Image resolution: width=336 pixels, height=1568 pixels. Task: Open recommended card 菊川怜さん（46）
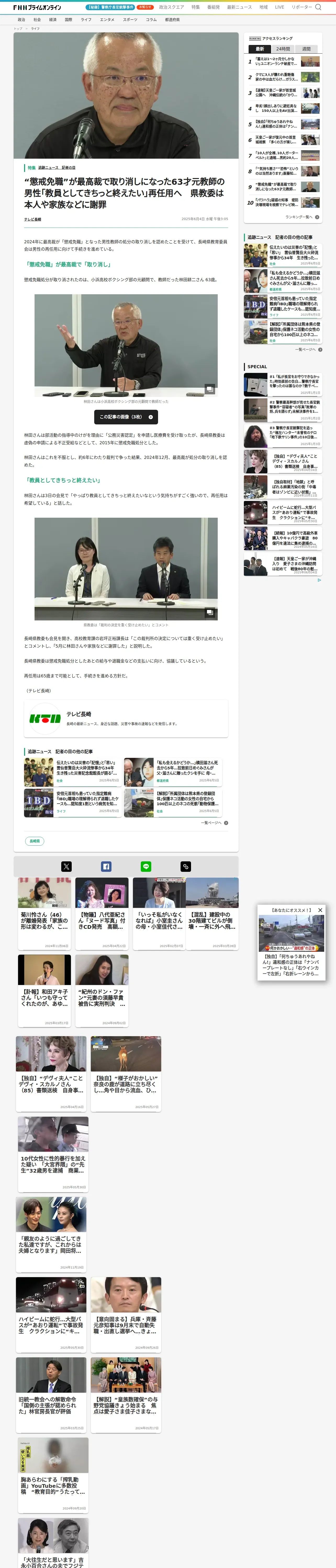coord(44,913)
